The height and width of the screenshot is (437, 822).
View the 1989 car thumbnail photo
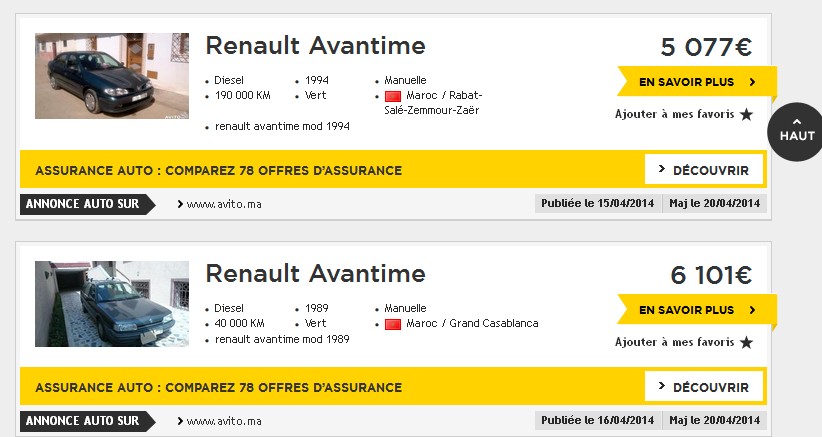(x=112, y=304)
